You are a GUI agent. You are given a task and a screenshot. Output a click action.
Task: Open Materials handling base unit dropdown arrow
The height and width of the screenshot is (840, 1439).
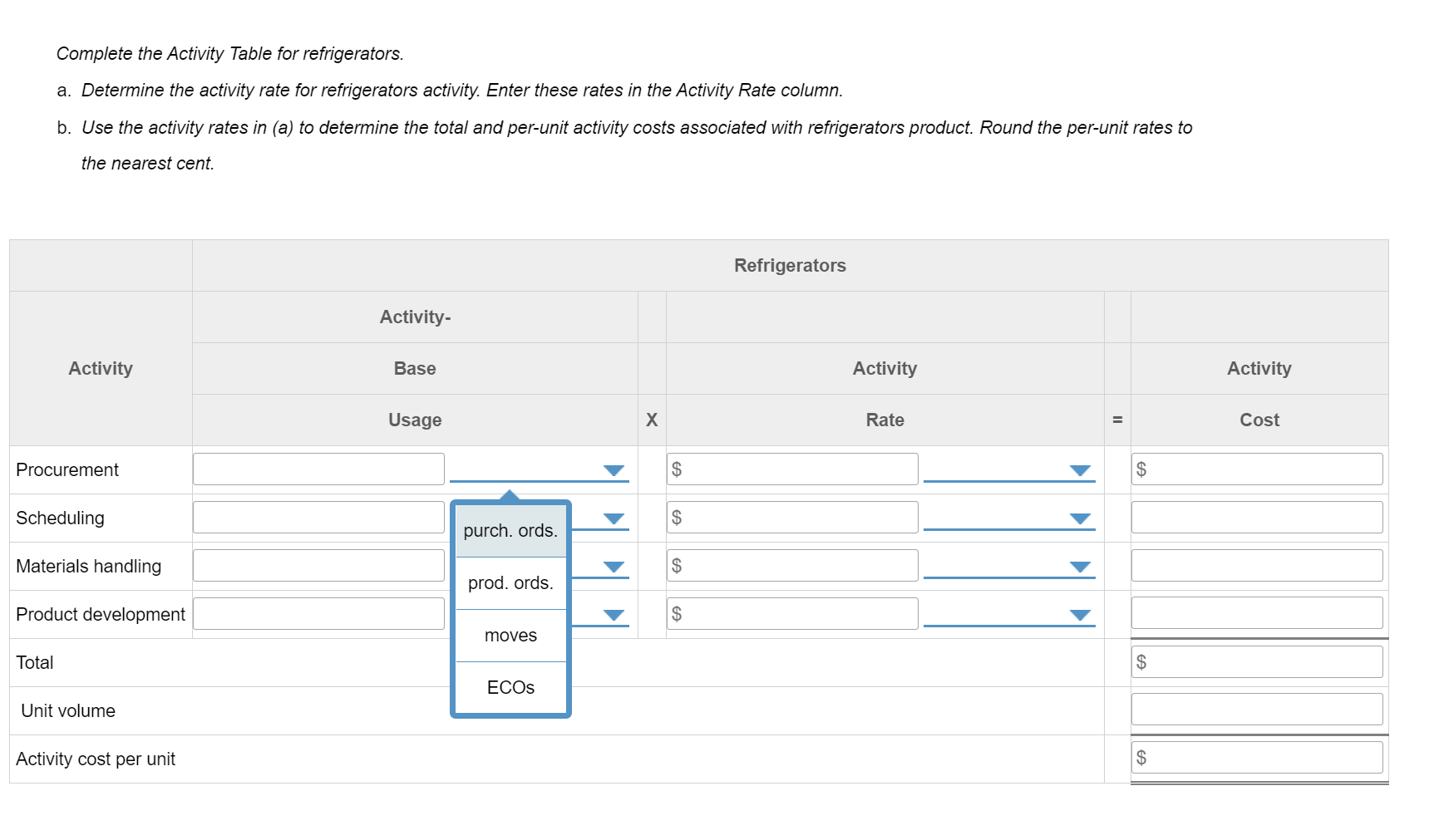tap(614, 567)
